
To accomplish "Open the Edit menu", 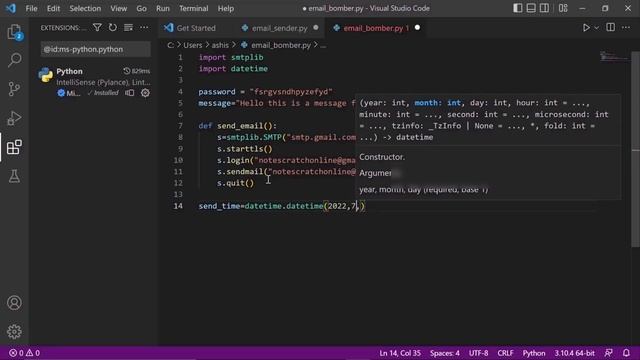I will click(x=53, y=8).
